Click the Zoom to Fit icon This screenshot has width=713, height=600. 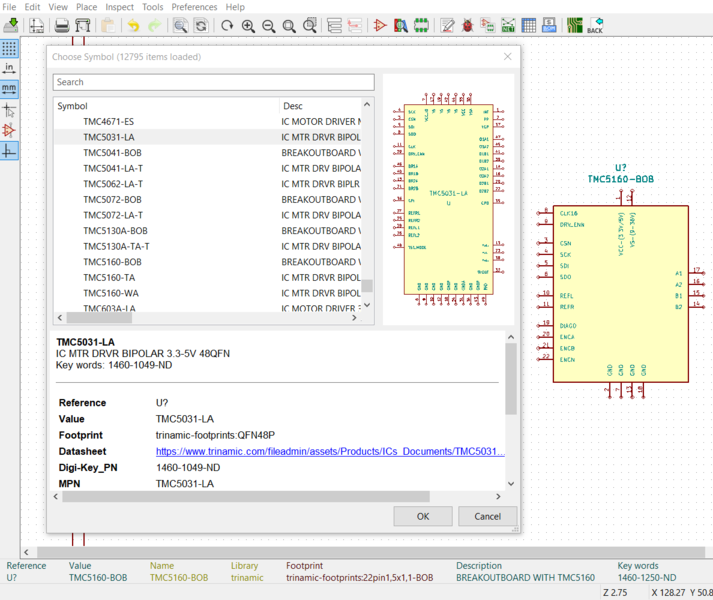pos(289,25)
